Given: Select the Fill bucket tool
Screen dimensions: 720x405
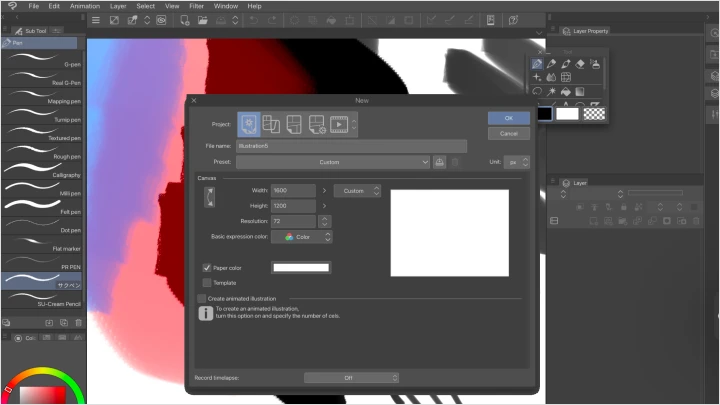Looking at the screenshot, I should click(566, 91).
